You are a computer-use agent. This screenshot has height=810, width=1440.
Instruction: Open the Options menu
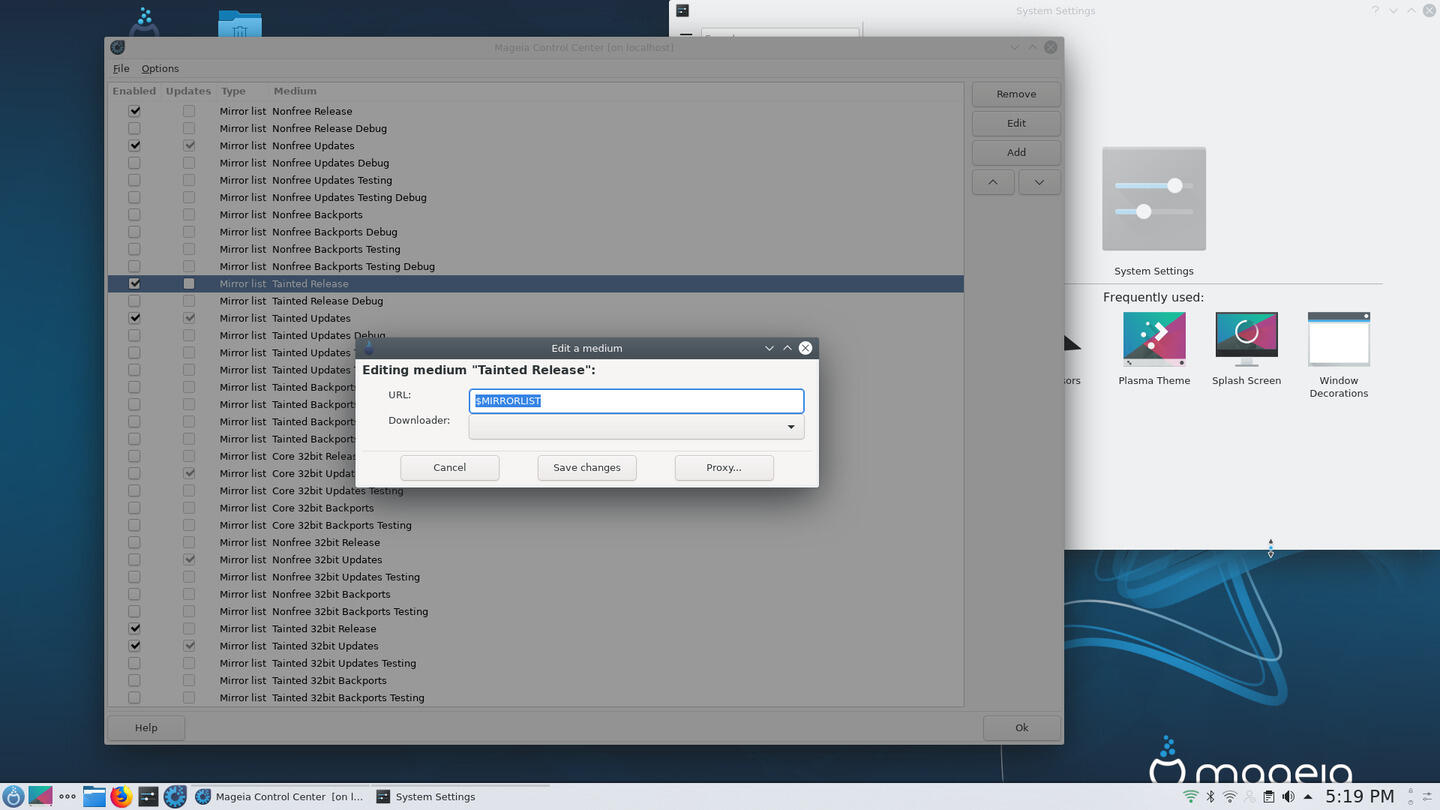pyautogui.click(x=160, y=69)
